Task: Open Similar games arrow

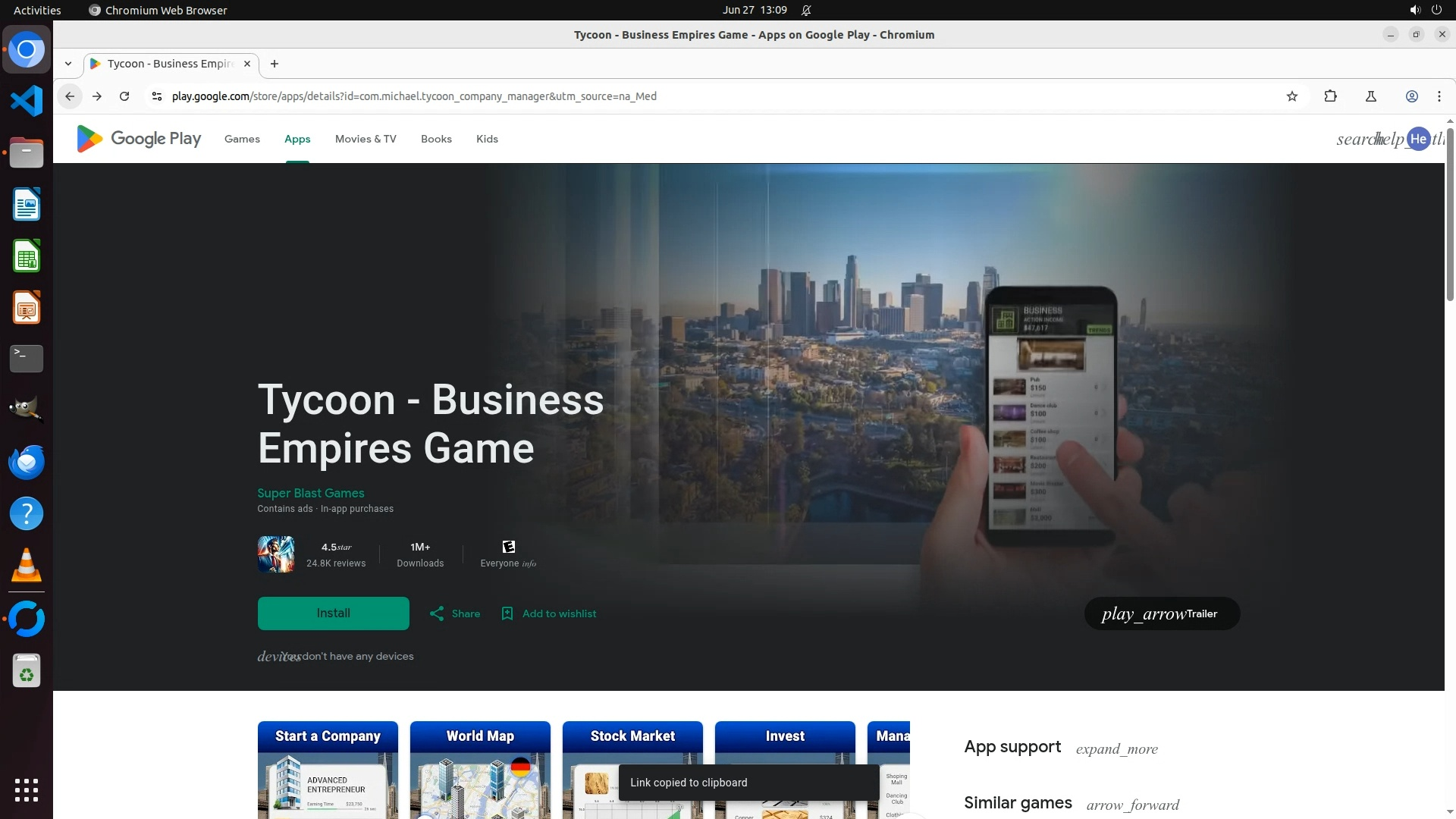Action: [x=1132, y=805]
